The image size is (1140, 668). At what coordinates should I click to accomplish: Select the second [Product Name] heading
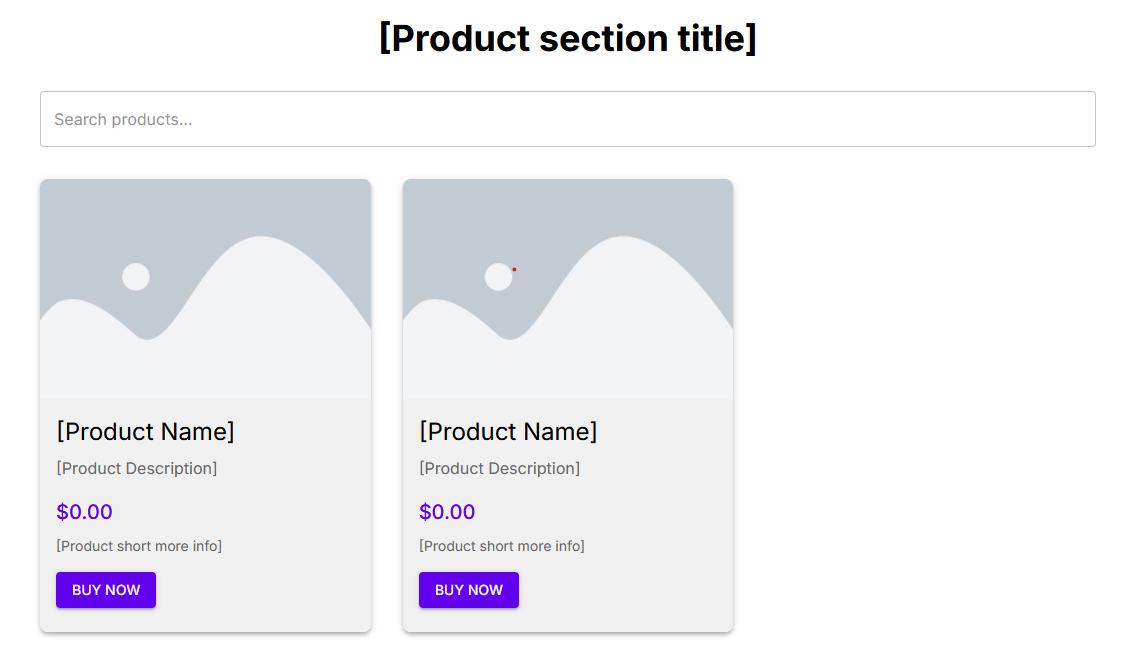click(508, 431)
